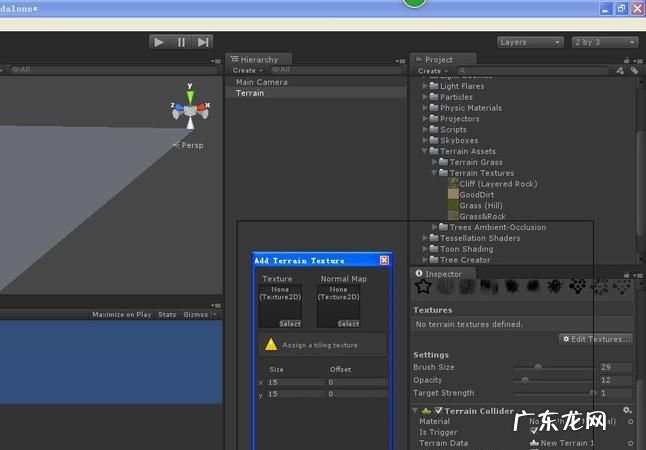
Task: Select the Tessellation Shaders folder
Action: [475, 238]
